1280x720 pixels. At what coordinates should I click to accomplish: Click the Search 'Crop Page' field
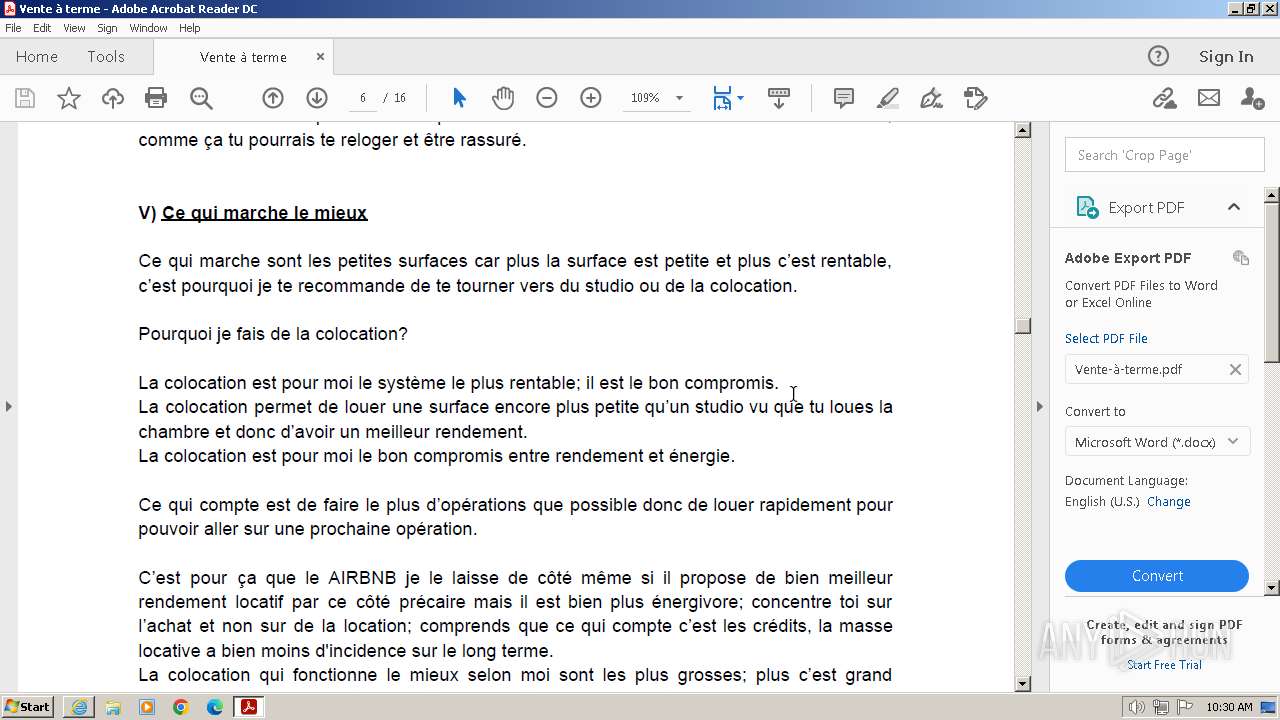[x=1165, y=155]
